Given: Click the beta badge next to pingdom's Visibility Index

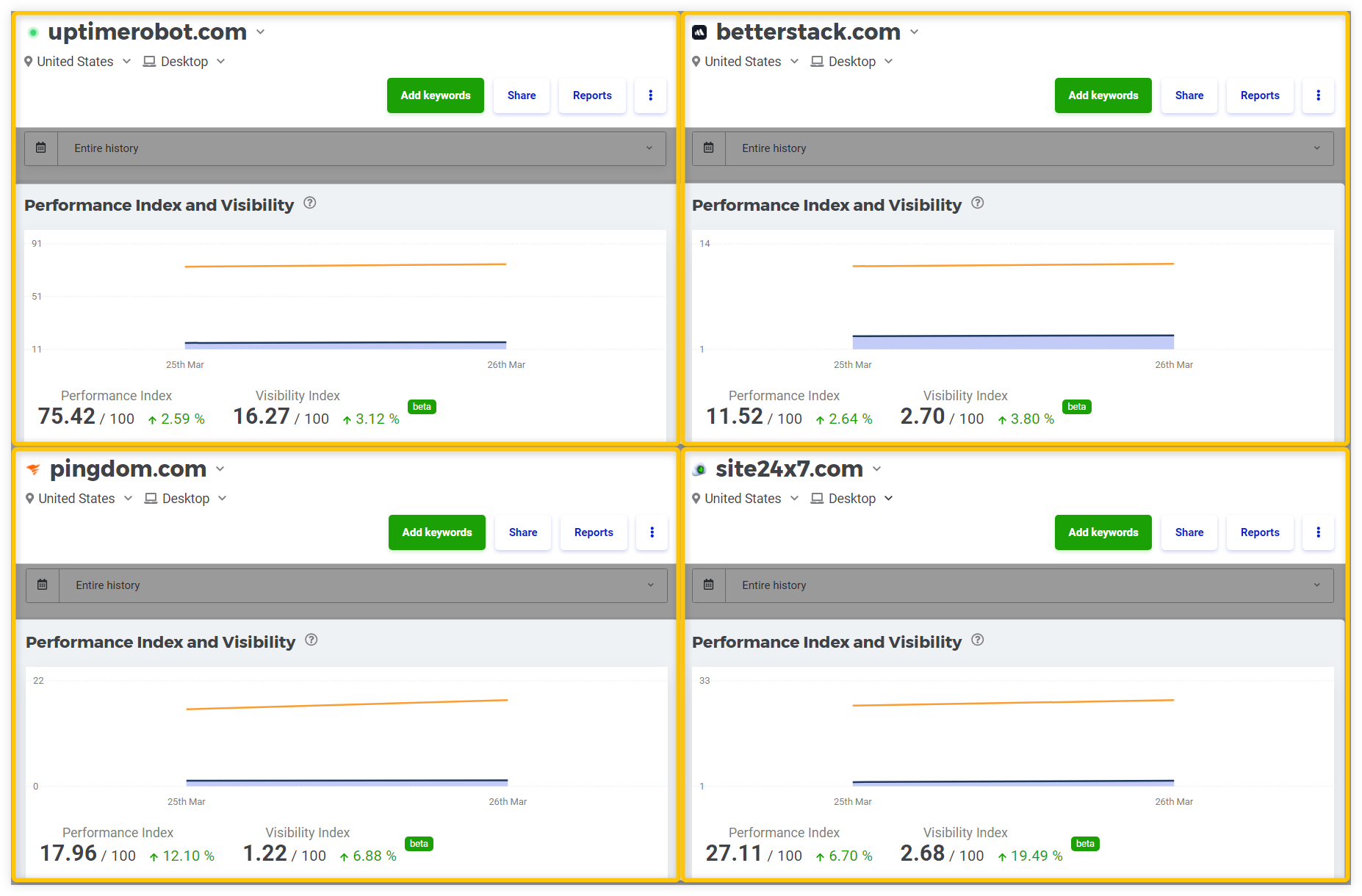Looking at the screenshot, I should pyautogui.click(x=419, y=843).
